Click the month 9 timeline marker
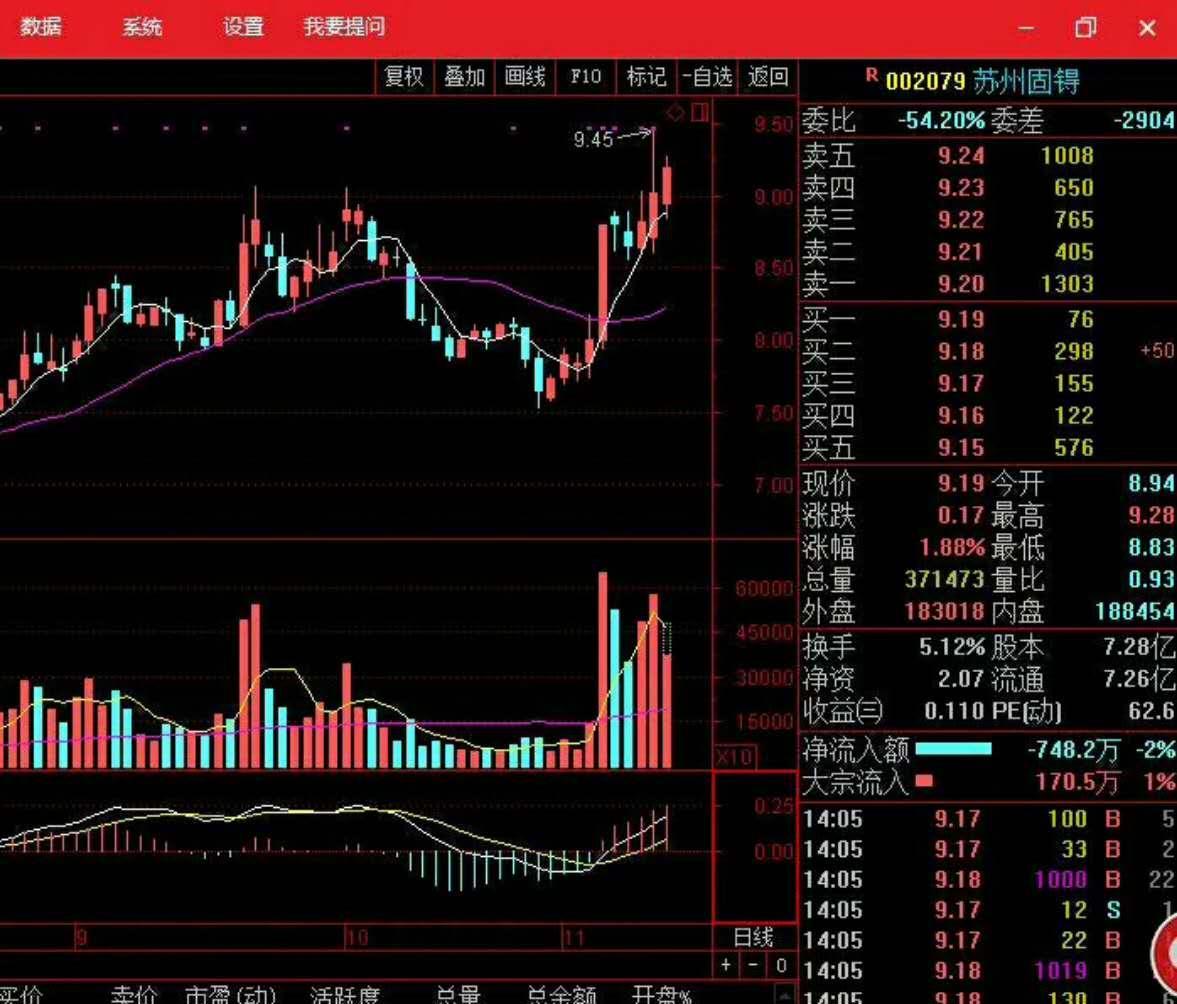The height and width of the screenshot is (1004, 1177). point(82,938)
